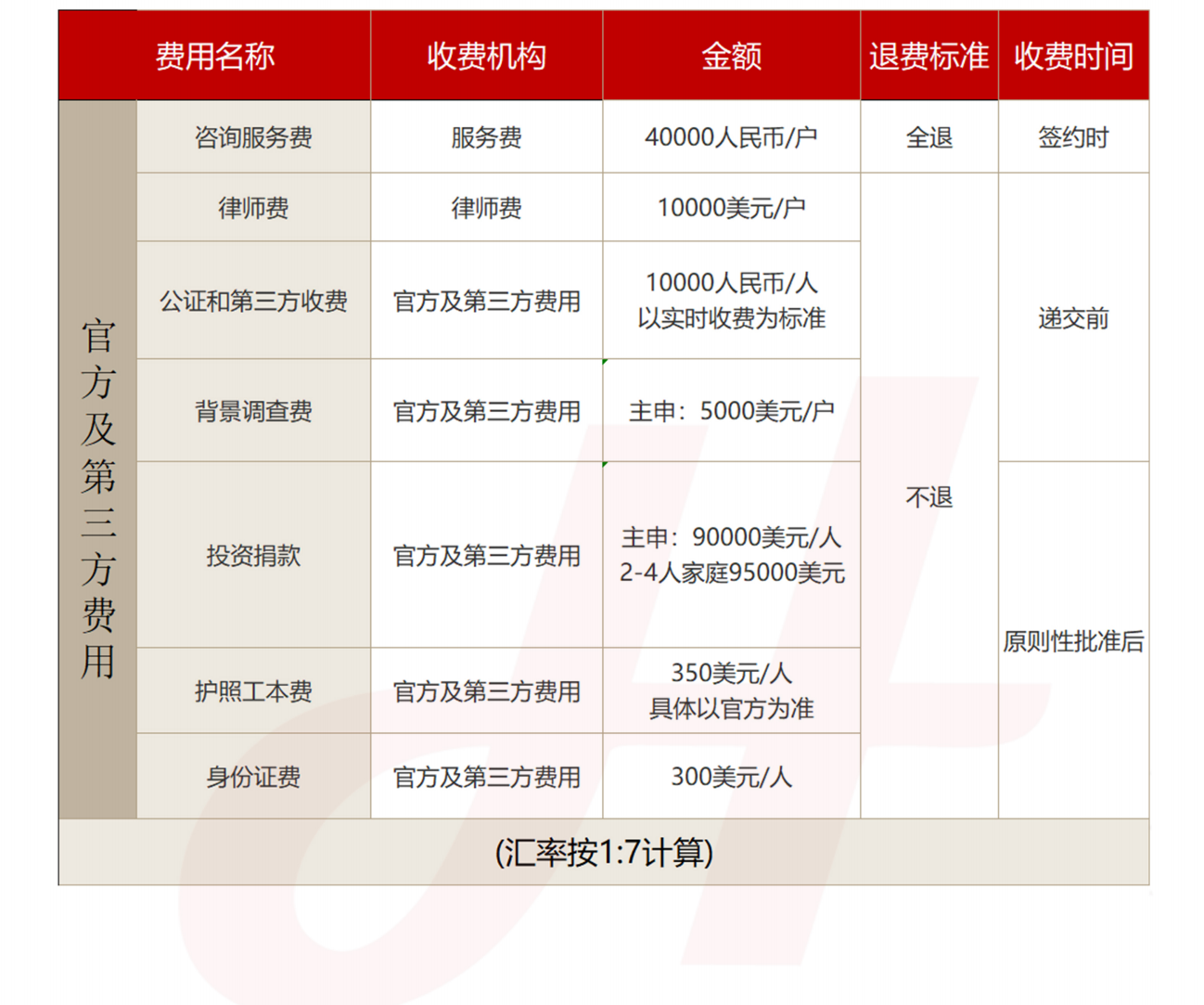
Task: Select the 律师费 row label
Action: coord(252,207)
